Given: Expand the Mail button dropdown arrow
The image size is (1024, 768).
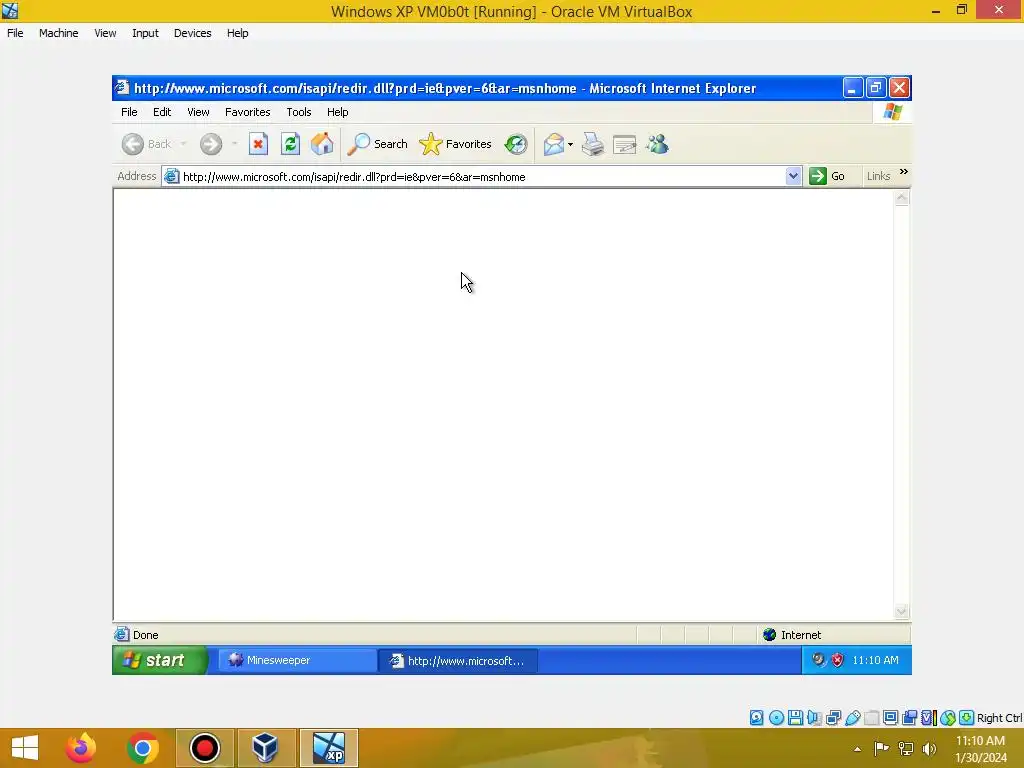Looking at the screenshot, I should pos(570,144).
